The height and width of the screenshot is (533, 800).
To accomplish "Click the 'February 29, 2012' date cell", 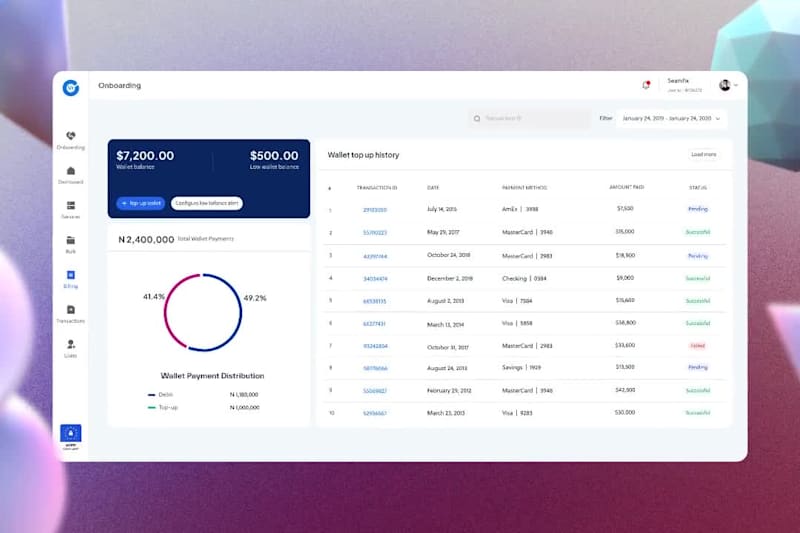I will pyautogui.click(x=449, y=391).
